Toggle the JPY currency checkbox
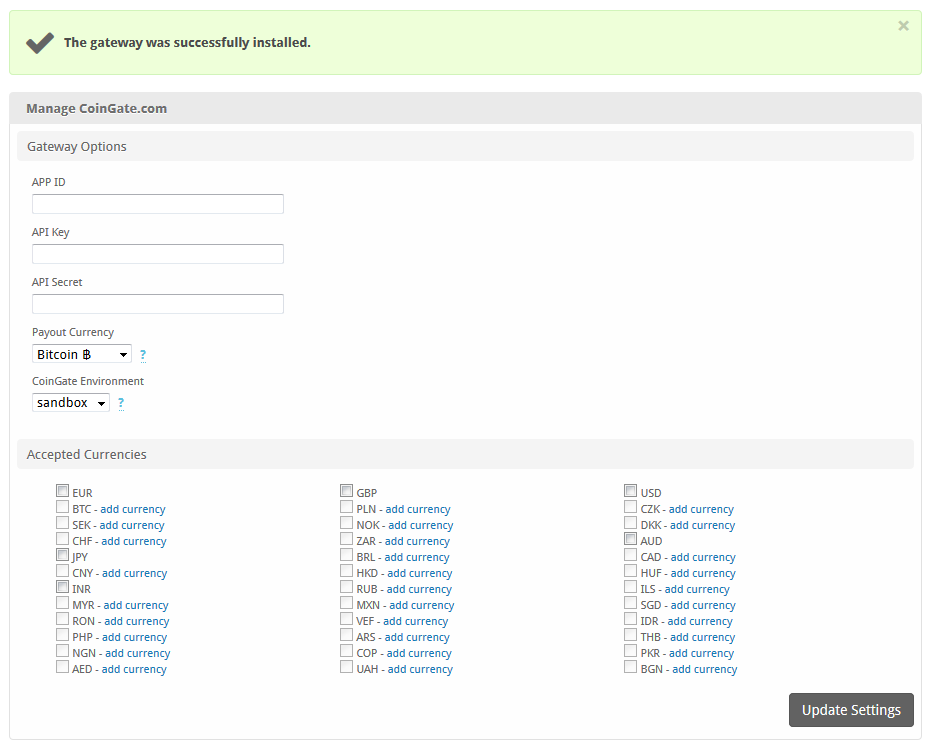The width and height of the screenshot is (930, 751). pos(63,555)
